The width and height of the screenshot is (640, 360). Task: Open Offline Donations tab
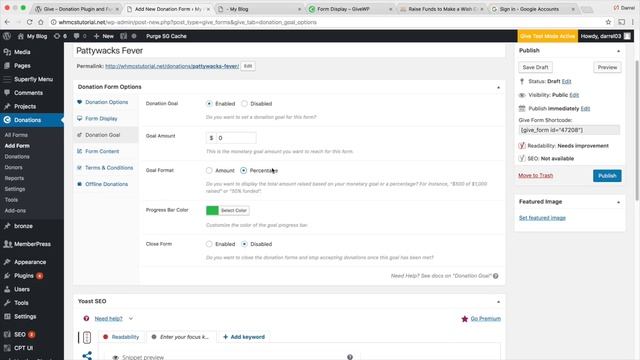pyautogui.click(x=107, y=184)
